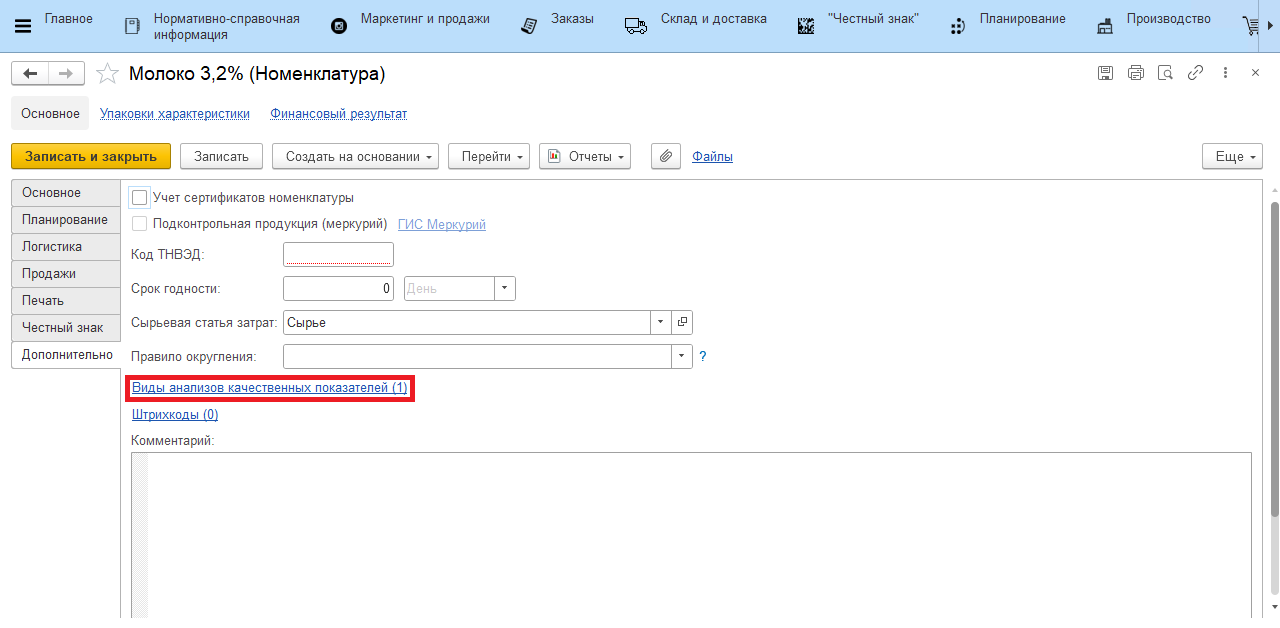The image size is (1280, 628).
Task: Click the Записать и закрыть button
Action: [x=91, y=156]
